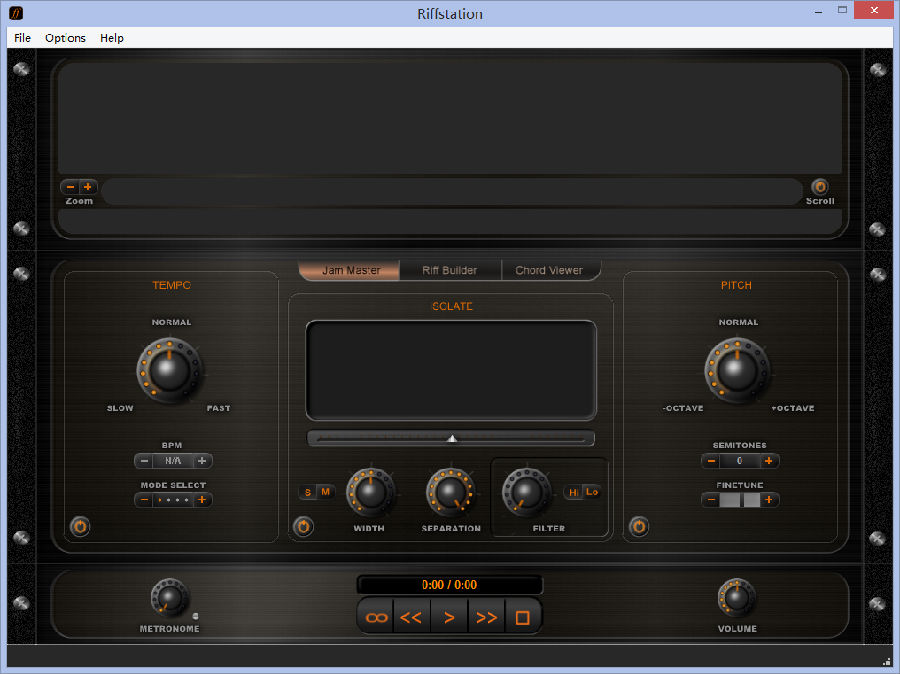The width and height of the screenshot is (900, 674).
Task: Toggle loop playback with infinity button
Action: pos(376,617)
